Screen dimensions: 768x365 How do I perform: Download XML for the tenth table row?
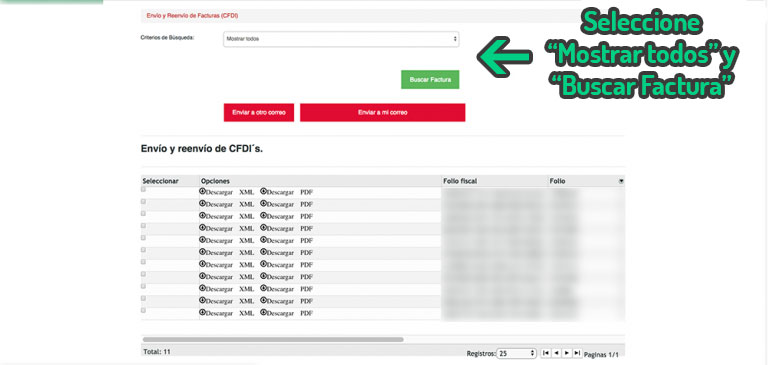pyautogui.click(x=227, y=301)
